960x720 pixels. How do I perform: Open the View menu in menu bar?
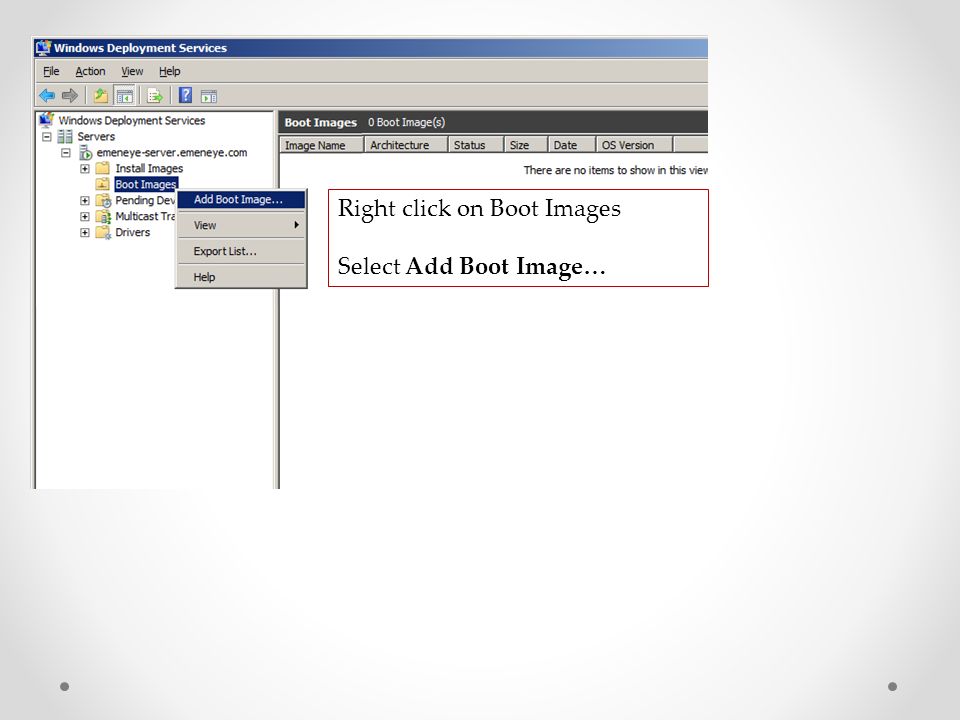(x=132, y=71)
